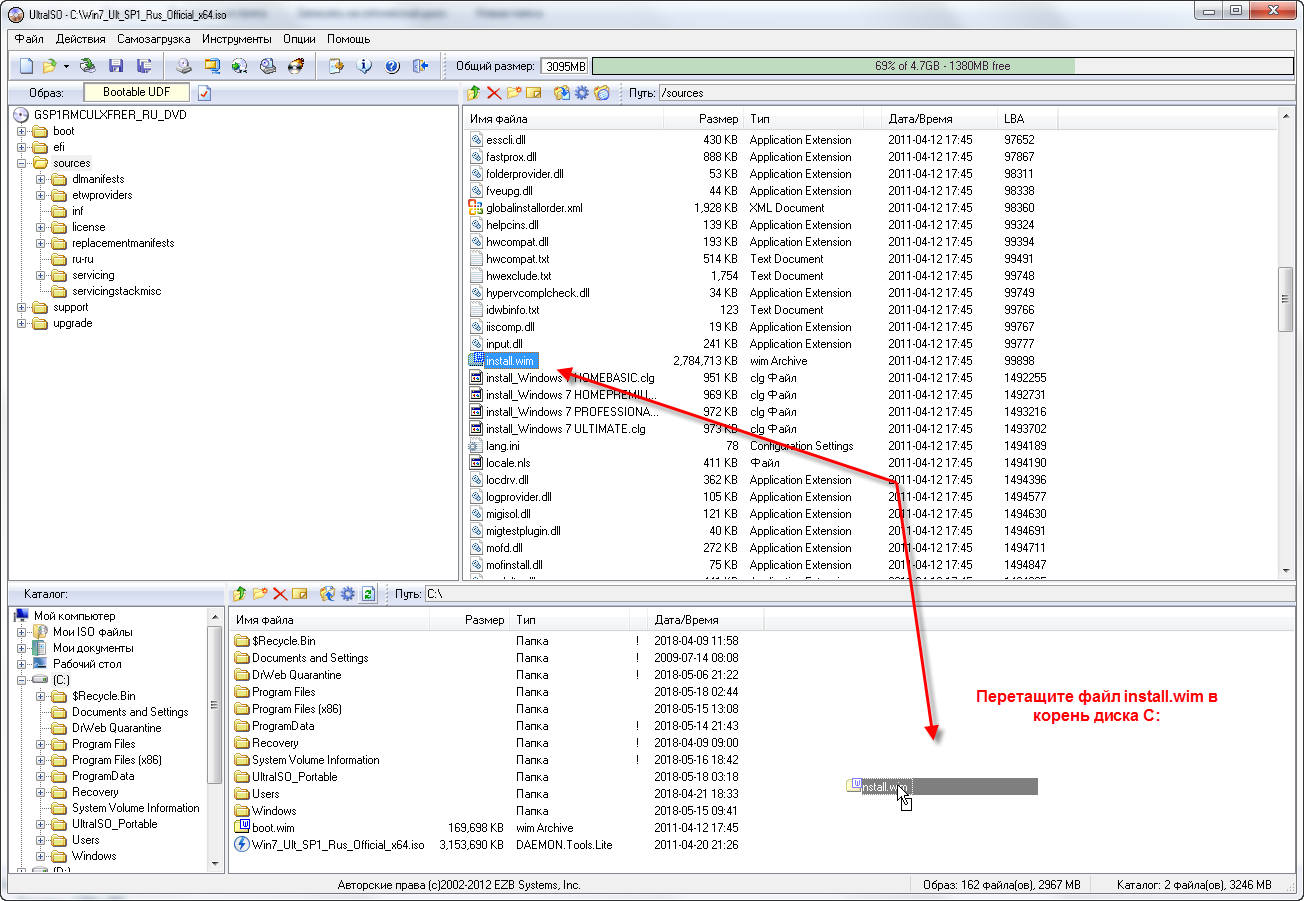Click the Up folder icon in catalog pane toolbar

pyautogui.click(x=240, y=594)
